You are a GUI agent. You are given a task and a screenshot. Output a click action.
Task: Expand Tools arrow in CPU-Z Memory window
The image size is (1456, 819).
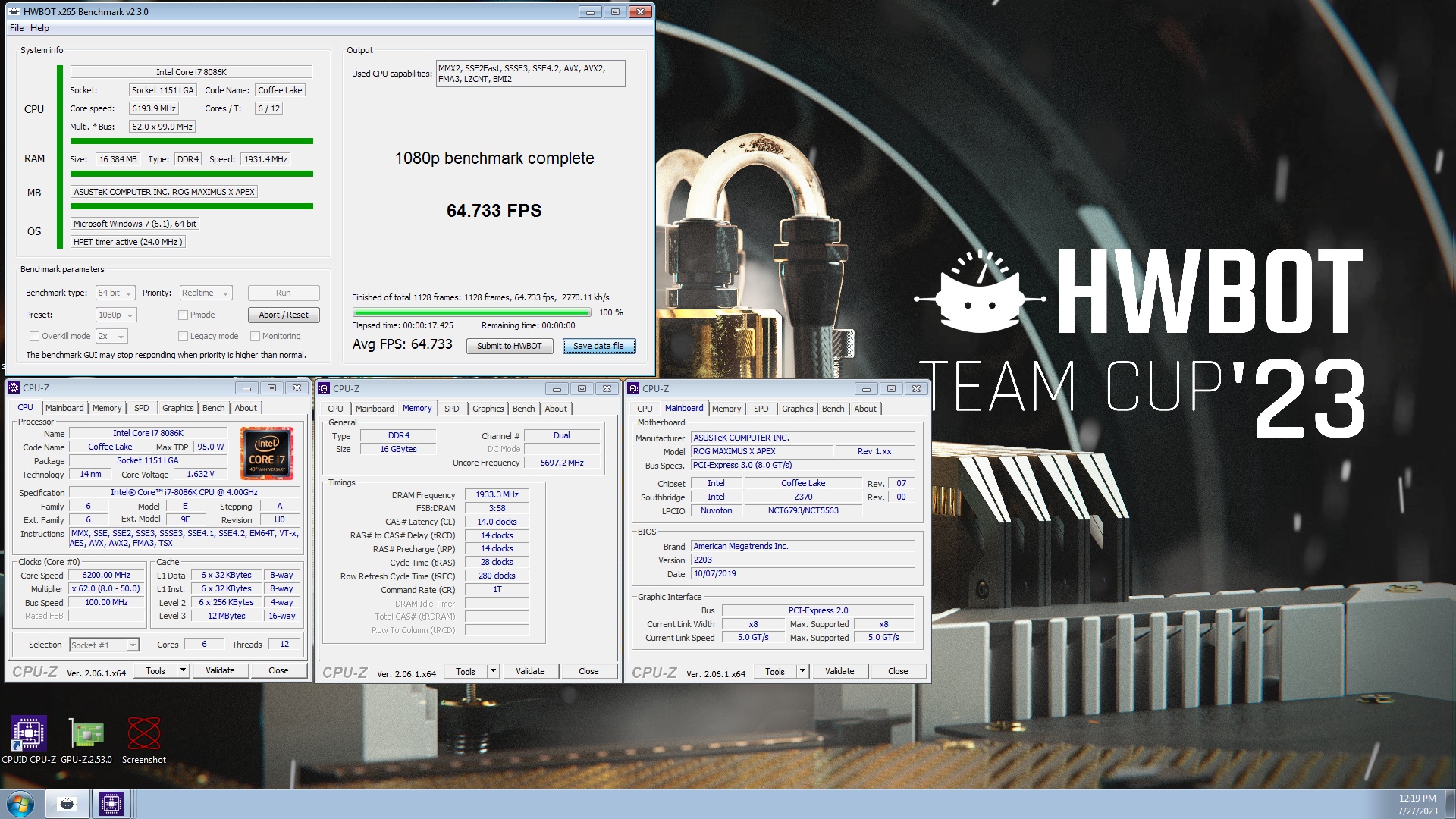tap(493, 671)
